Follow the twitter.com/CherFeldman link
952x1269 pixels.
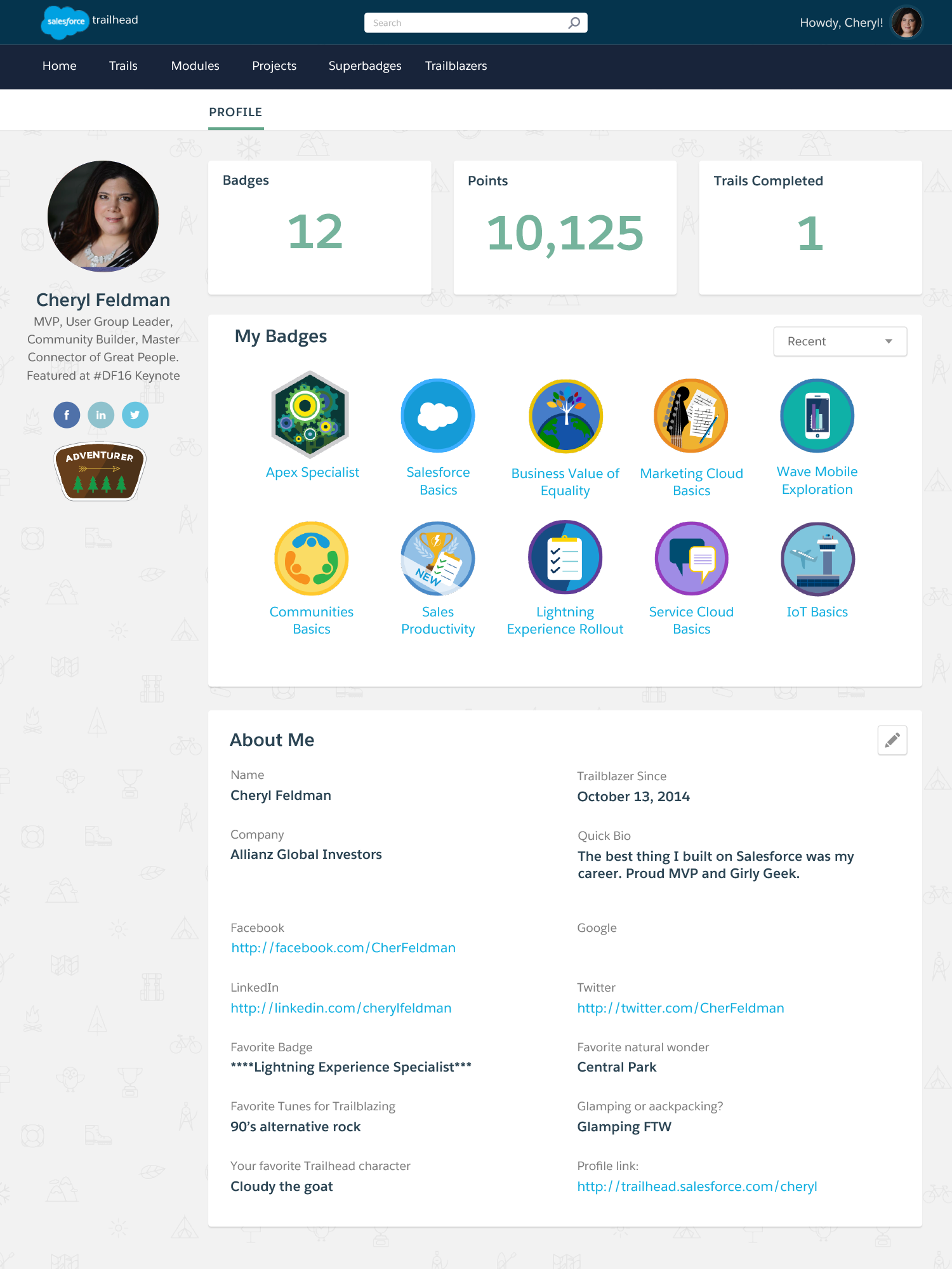[681, 1008]
